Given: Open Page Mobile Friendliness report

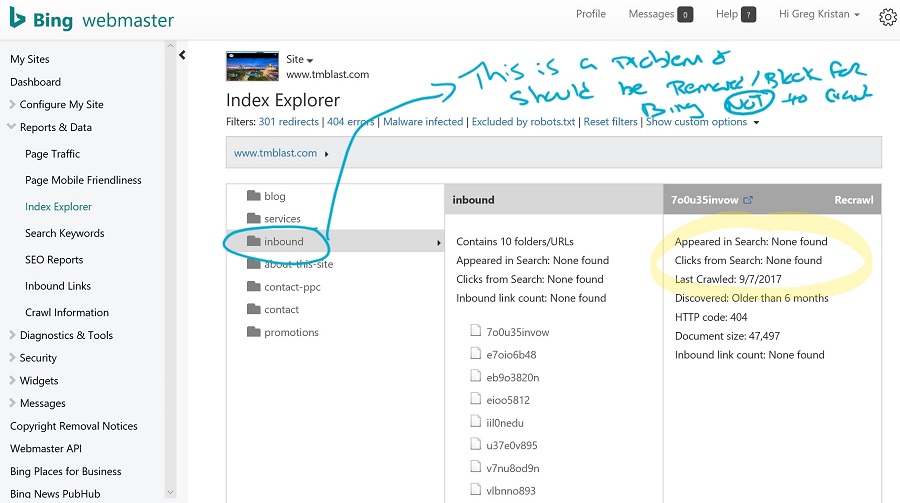Looking at the screenshot, I should point(83,180).
